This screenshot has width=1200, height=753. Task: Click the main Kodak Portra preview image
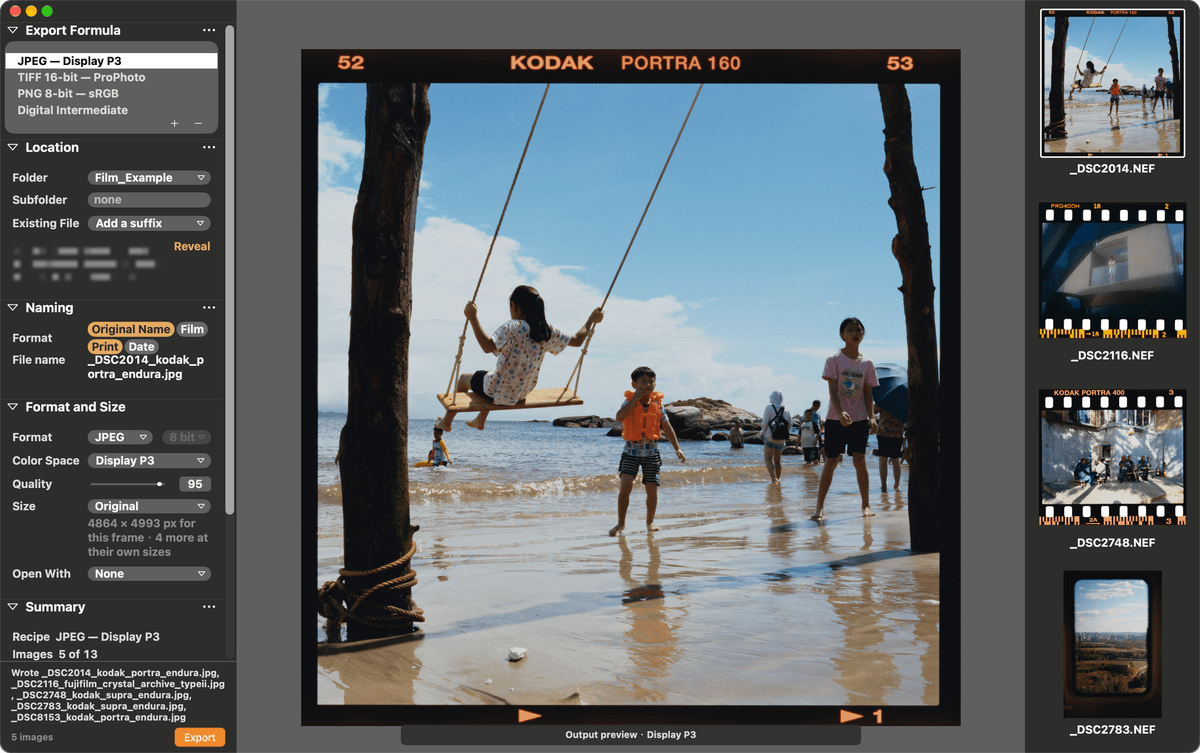coord(630,387)
